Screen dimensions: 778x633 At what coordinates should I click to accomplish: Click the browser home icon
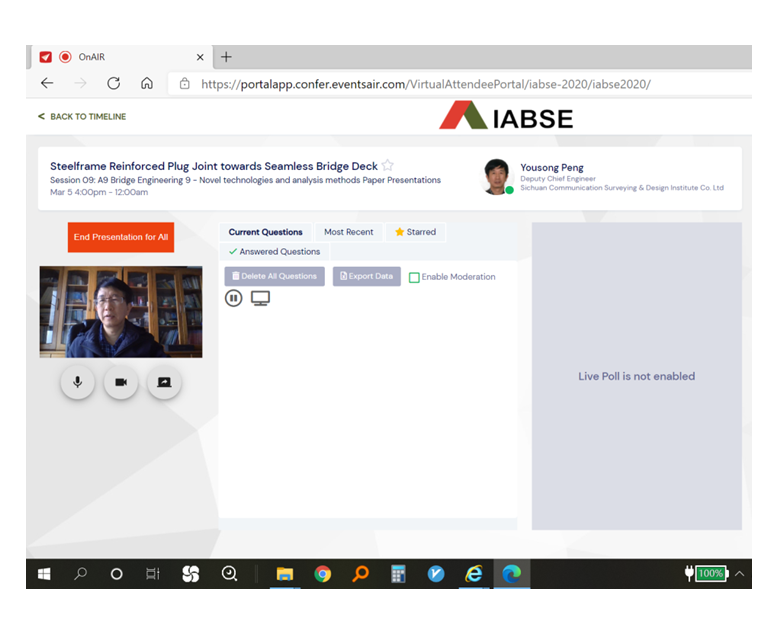(147, 84)
